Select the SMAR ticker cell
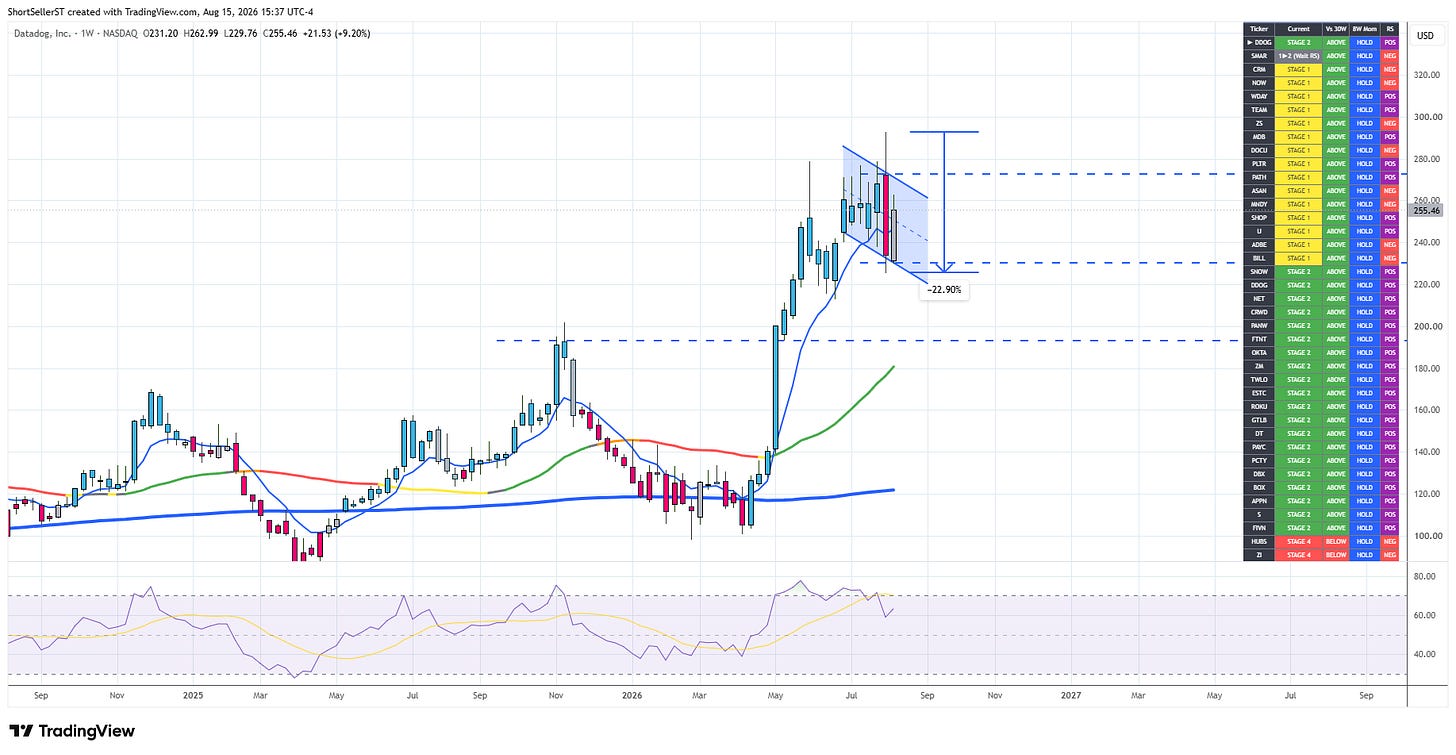Screen dimensions: 1456x755 pos(1259,56)
